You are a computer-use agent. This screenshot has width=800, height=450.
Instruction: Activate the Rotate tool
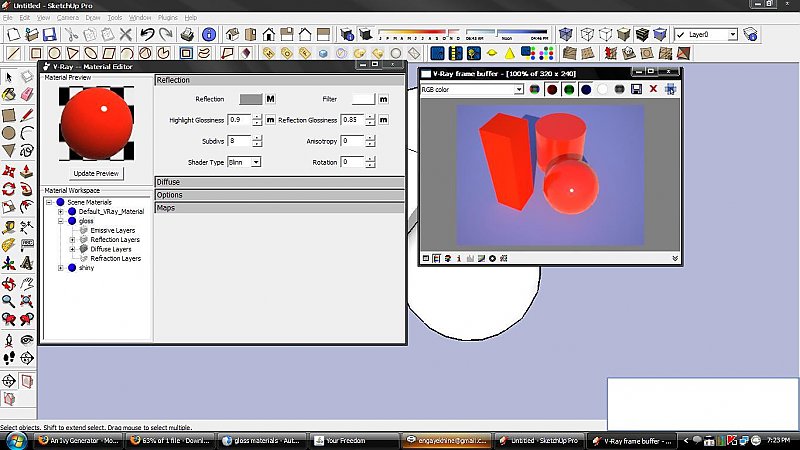coord(9,189)
